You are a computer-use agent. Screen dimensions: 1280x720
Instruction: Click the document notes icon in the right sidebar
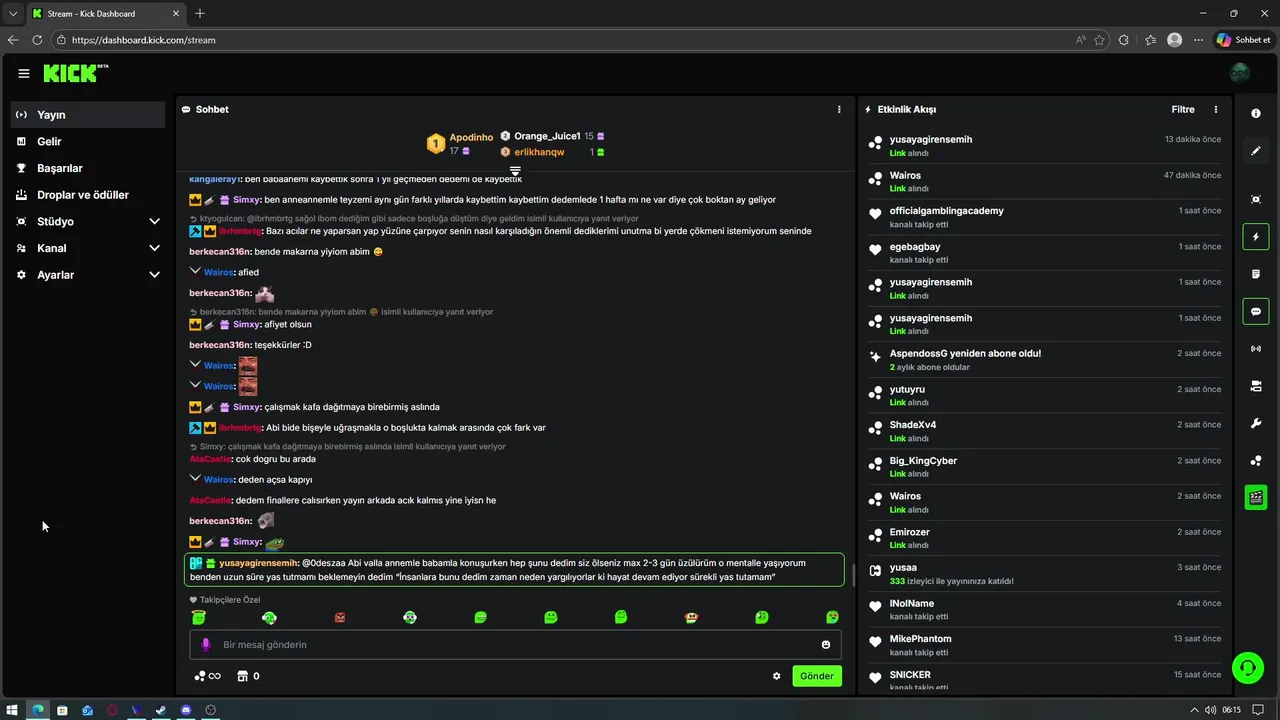(1256, 274)
